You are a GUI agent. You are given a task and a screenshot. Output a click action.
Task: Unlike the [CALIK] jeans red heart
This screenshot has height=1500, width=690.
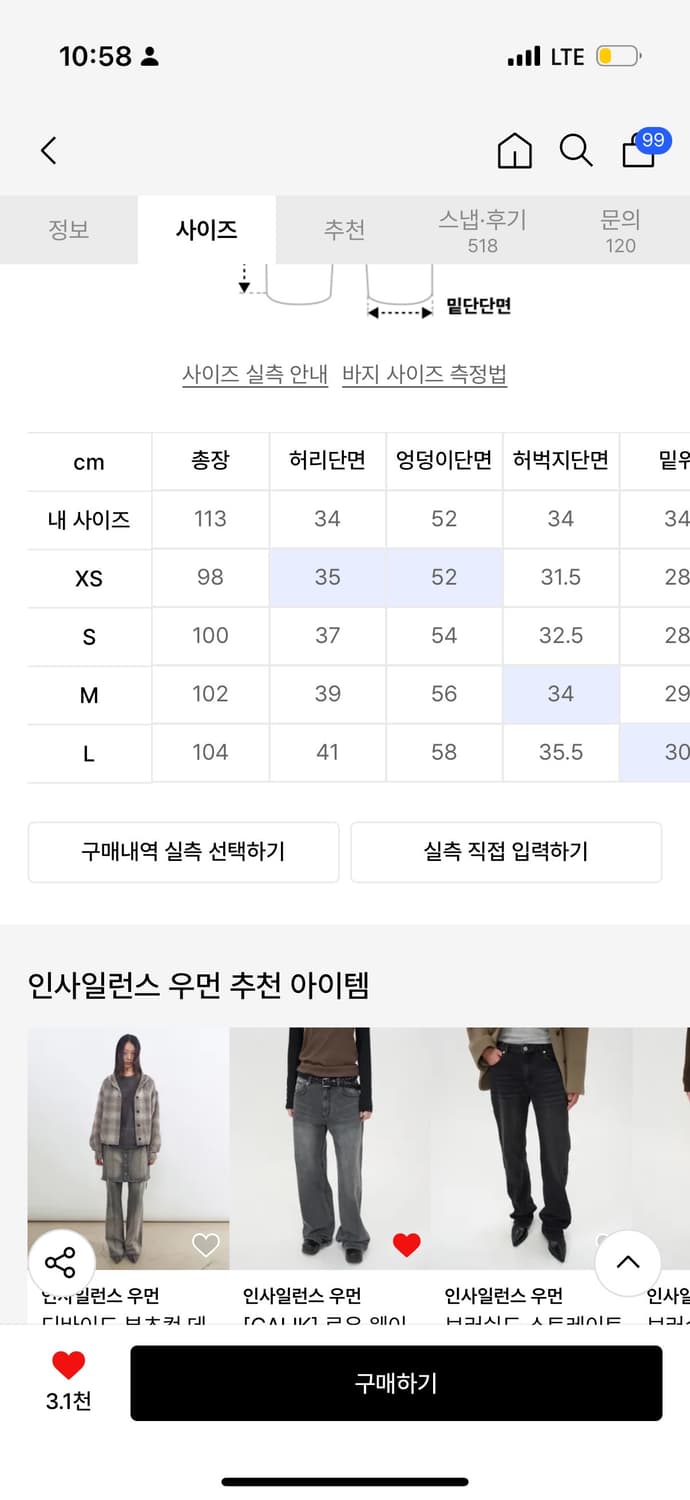tap(406, 1245)
